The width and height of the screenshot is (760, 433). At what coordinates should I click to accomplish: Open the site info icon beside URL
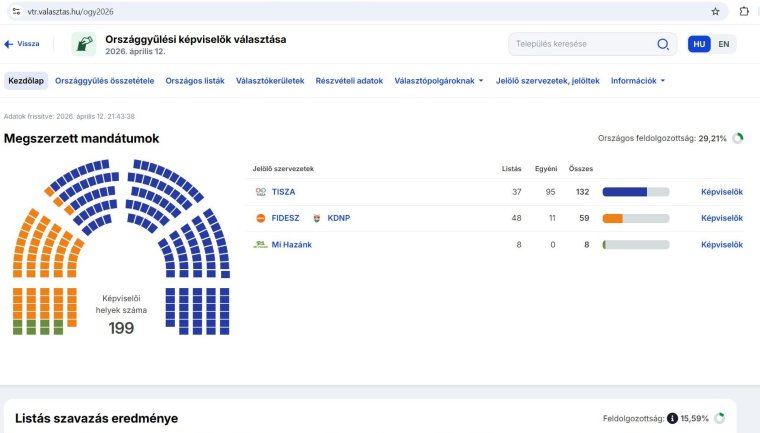point(16,12)
